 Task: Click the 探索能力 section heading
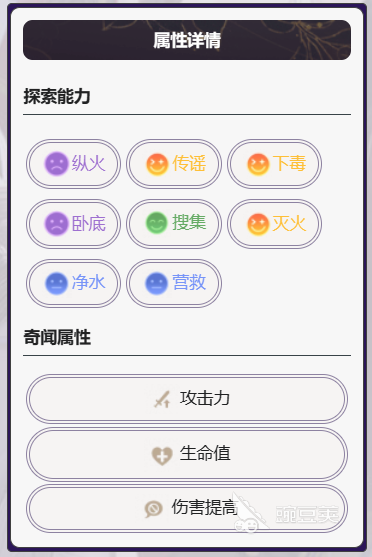click(57, 96)
